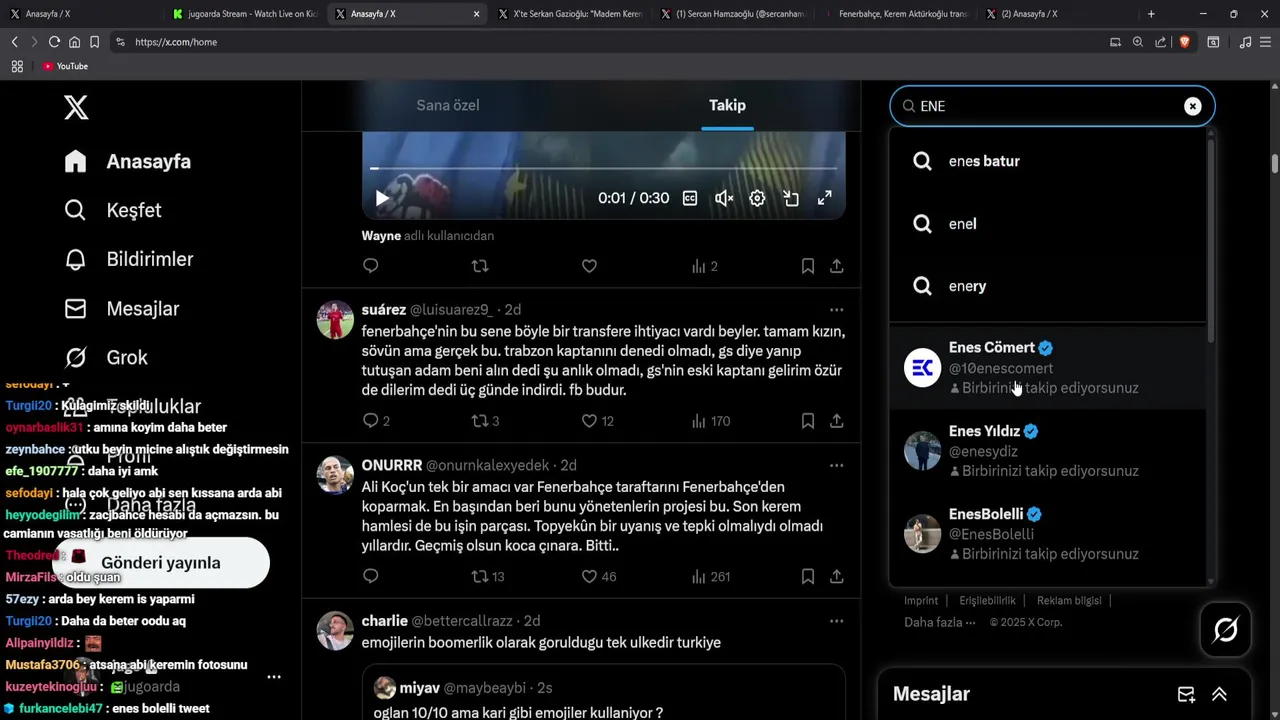Screen dimensions: 1280x720
Task: Bookmark suárez post
Action: 807,421
